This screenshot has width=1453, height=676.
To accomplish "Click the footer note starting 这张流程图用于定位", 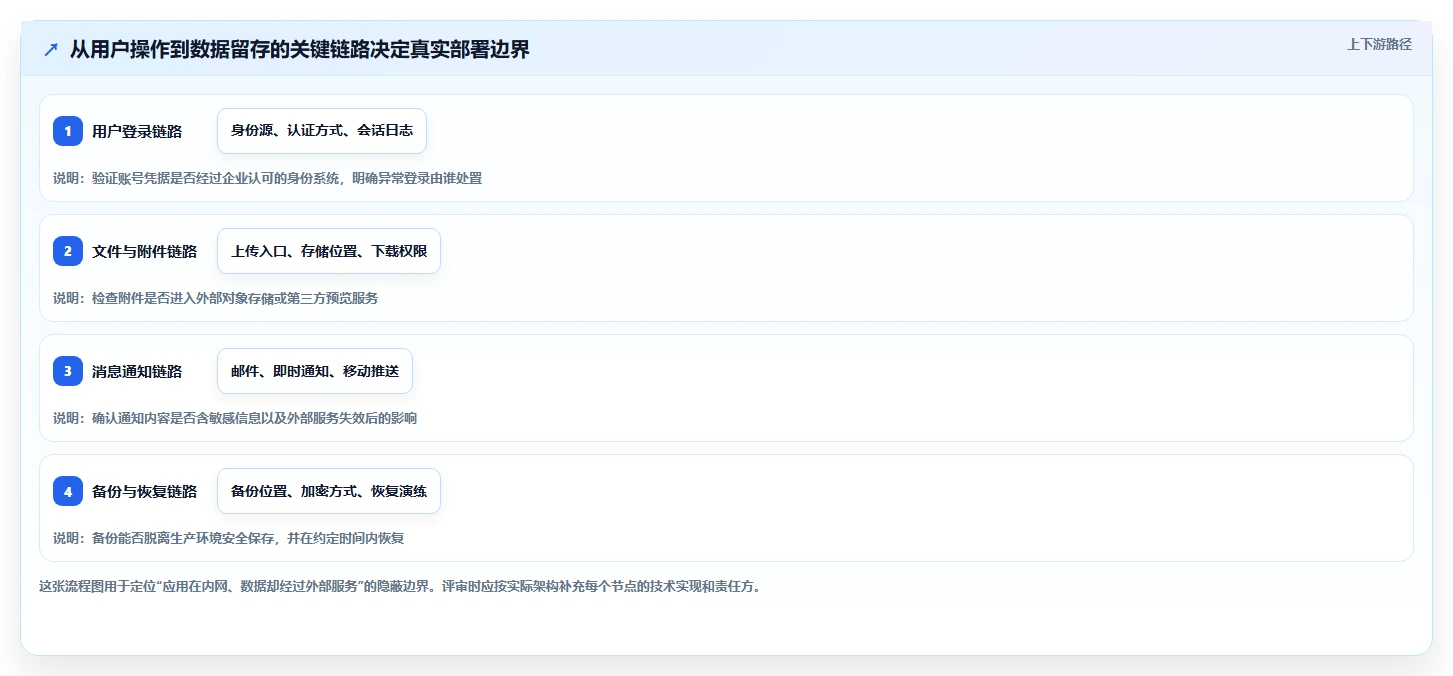I will click(400, 586).
